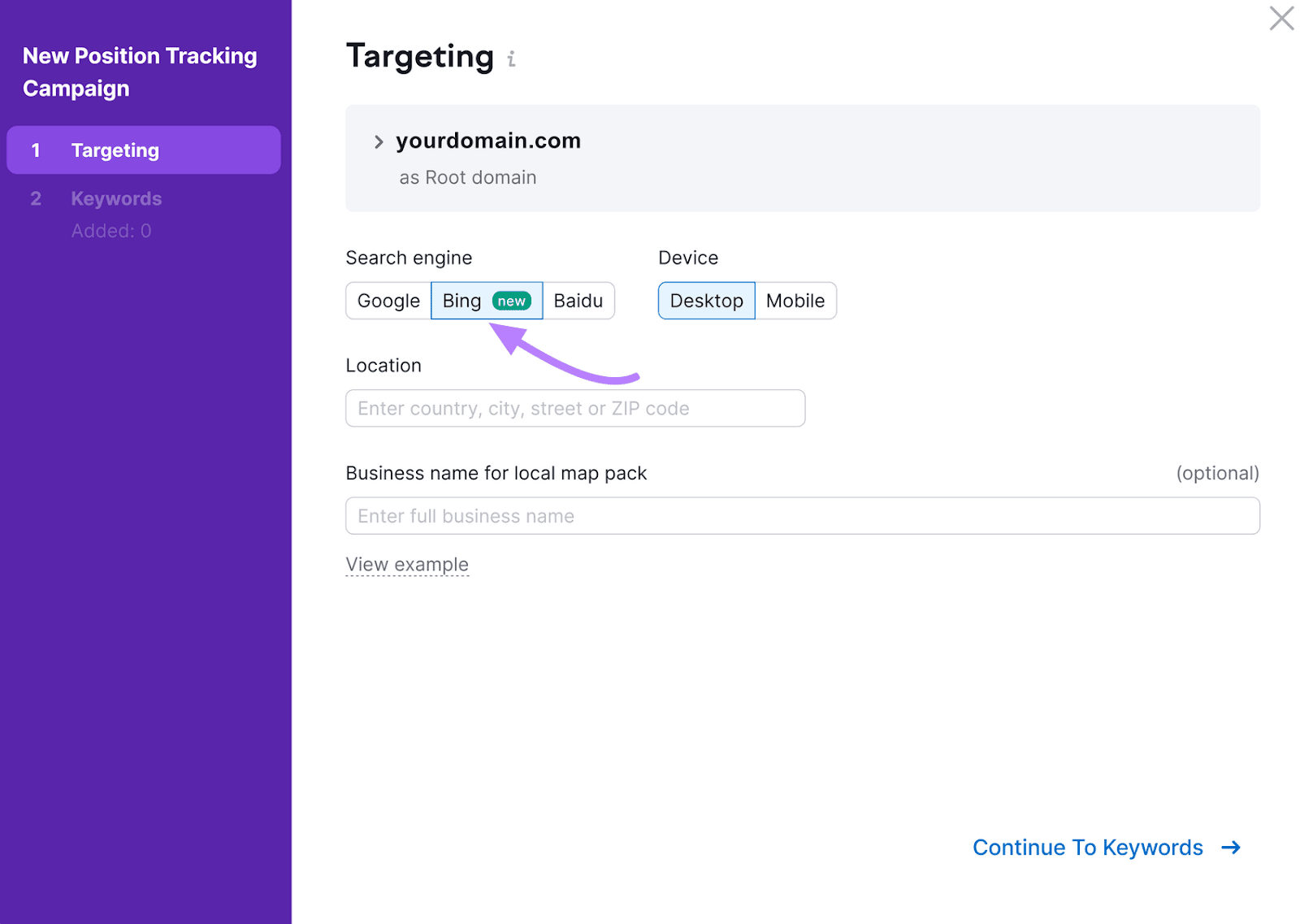Select Baidu as the search engine

[x=578, y=301]
